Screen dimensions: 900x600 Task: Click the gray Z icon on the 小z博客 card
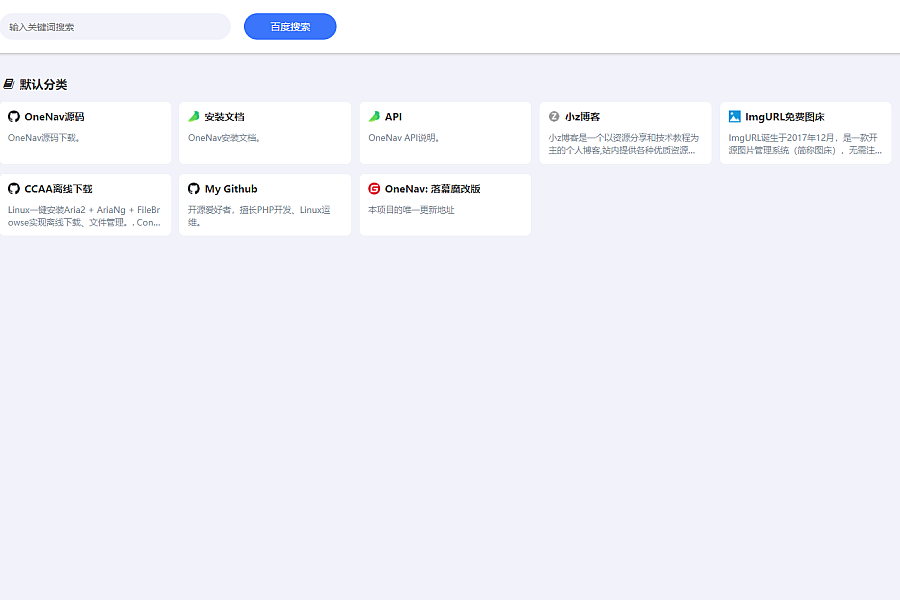[554, 117]
